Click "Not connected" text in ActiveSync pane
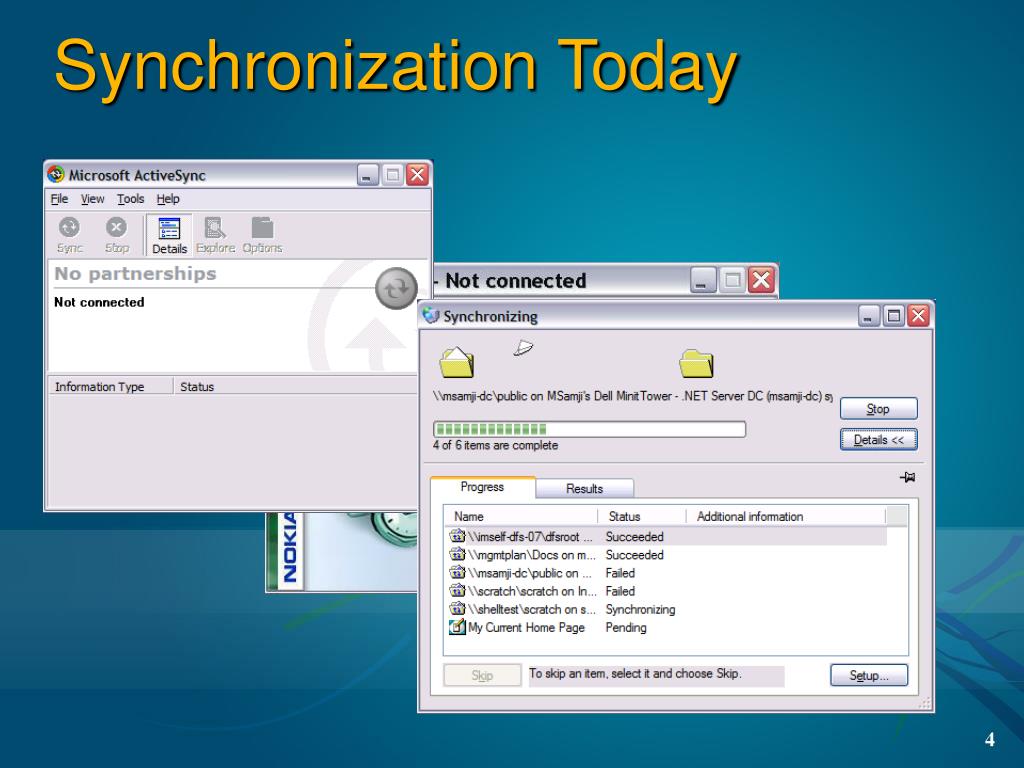 [99, 302]
